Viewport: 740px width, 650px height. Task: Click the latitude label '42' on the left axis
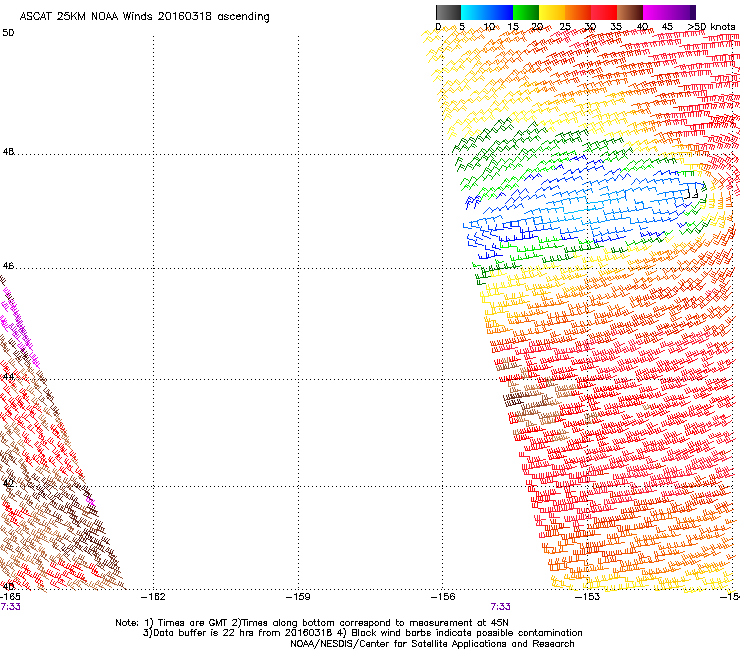click(x=8, y=483)
